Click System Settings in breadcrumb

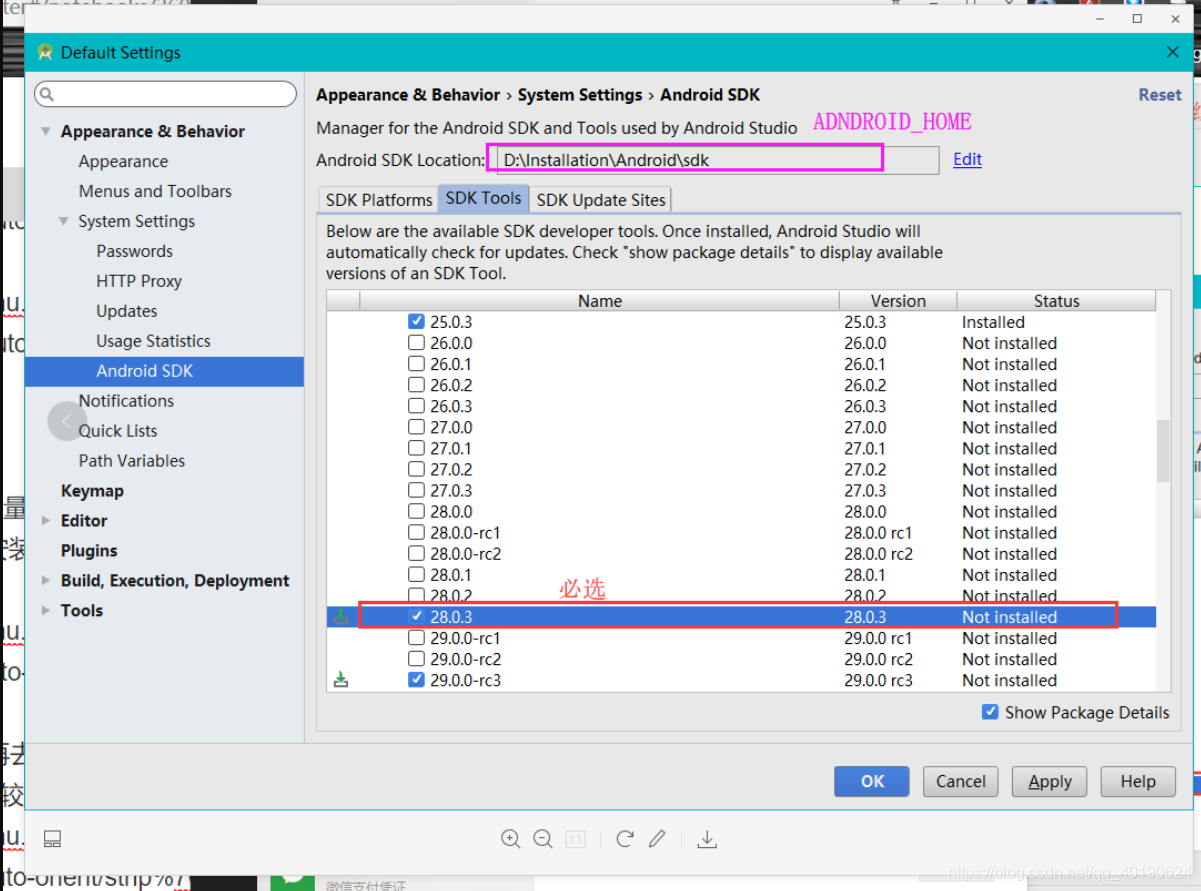coord(580,95)
